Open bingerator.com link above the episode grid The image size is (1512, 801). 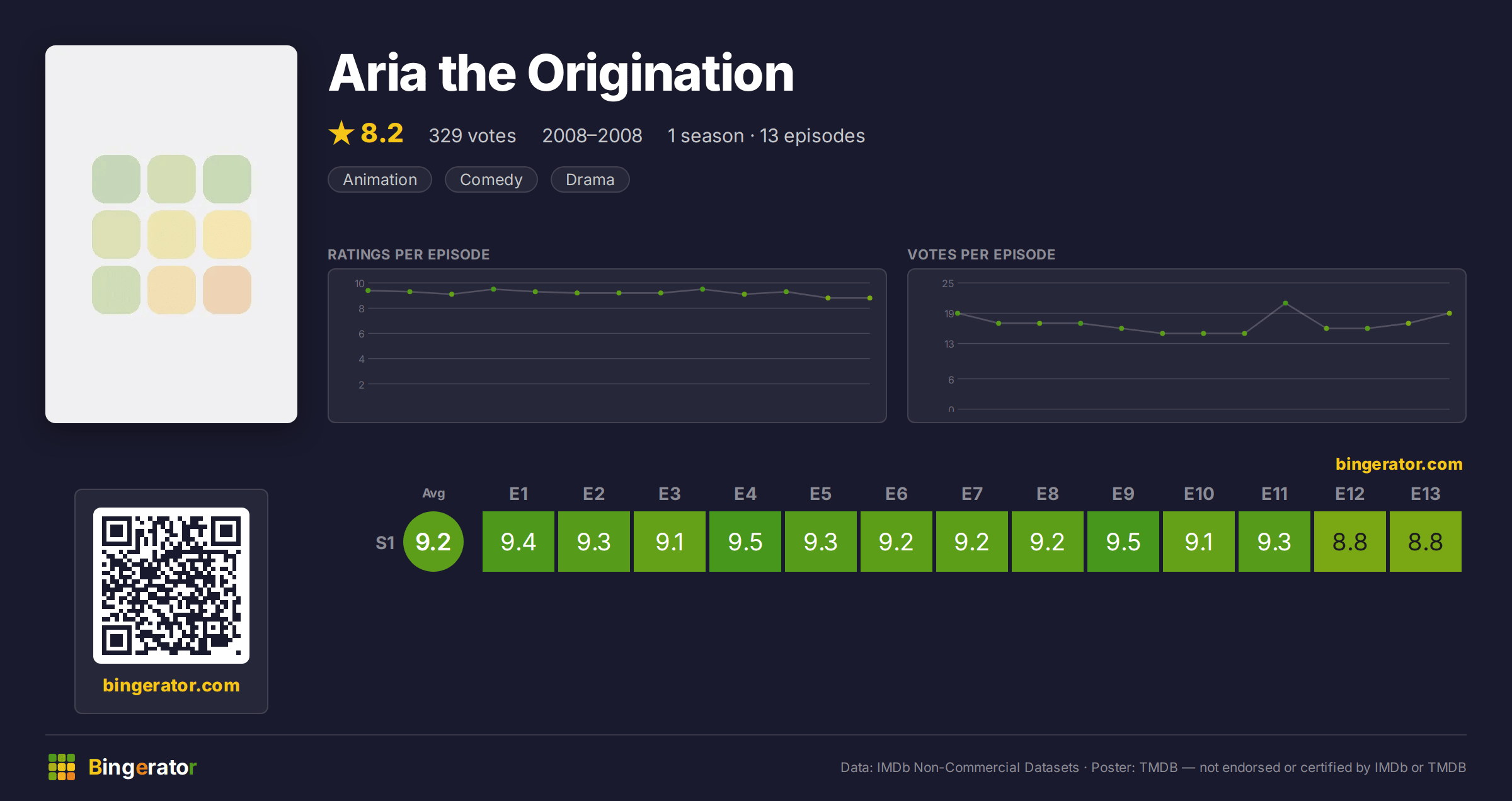coord(1399,464)
